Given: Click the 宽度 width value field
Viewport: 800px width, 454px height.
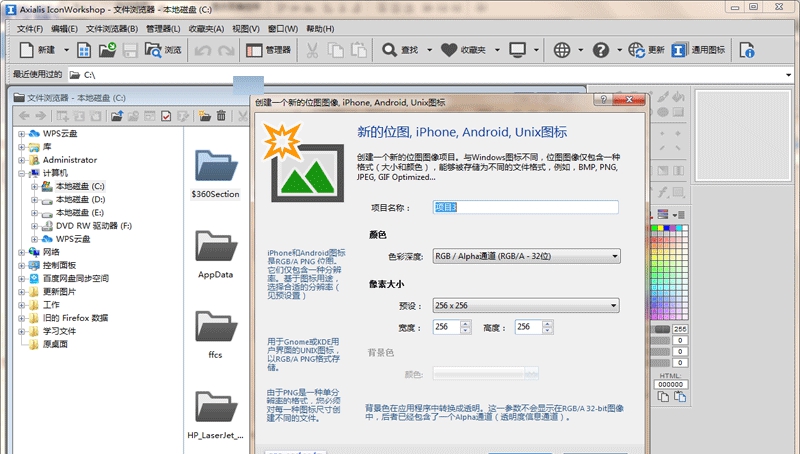Looking at the screenshot, I should 446,327.
